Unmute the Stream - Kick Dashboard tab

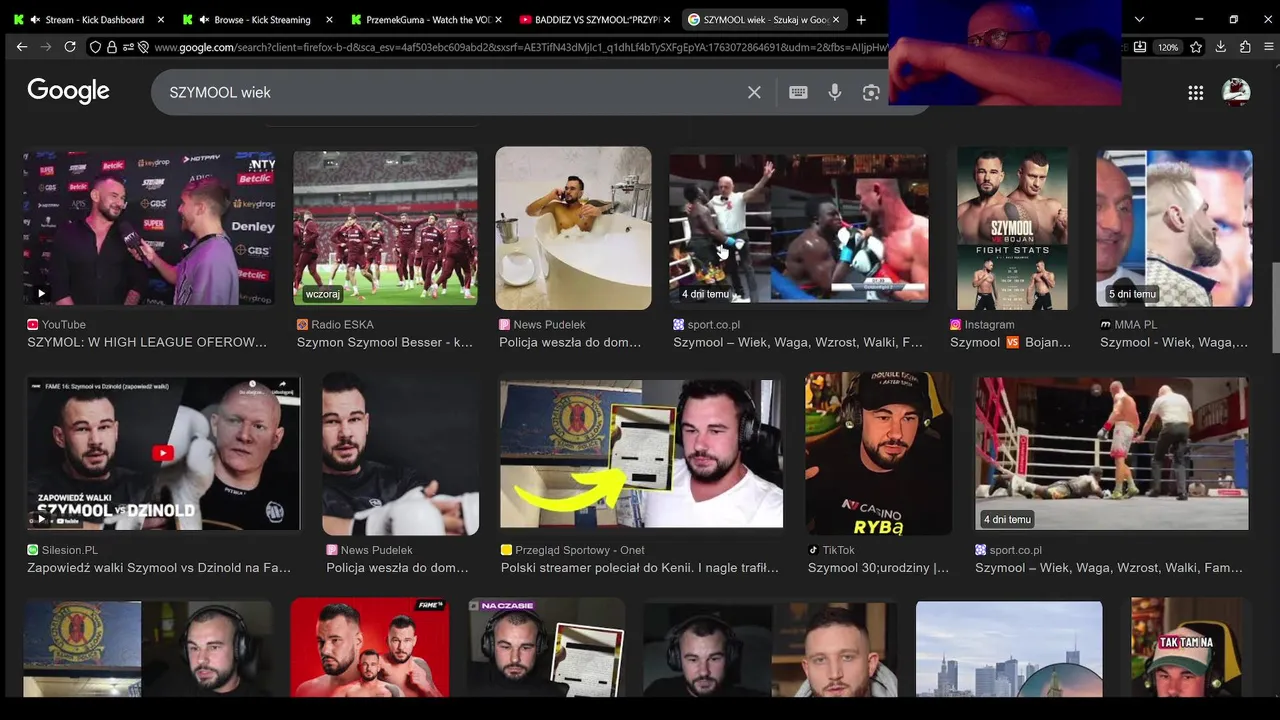35,19
